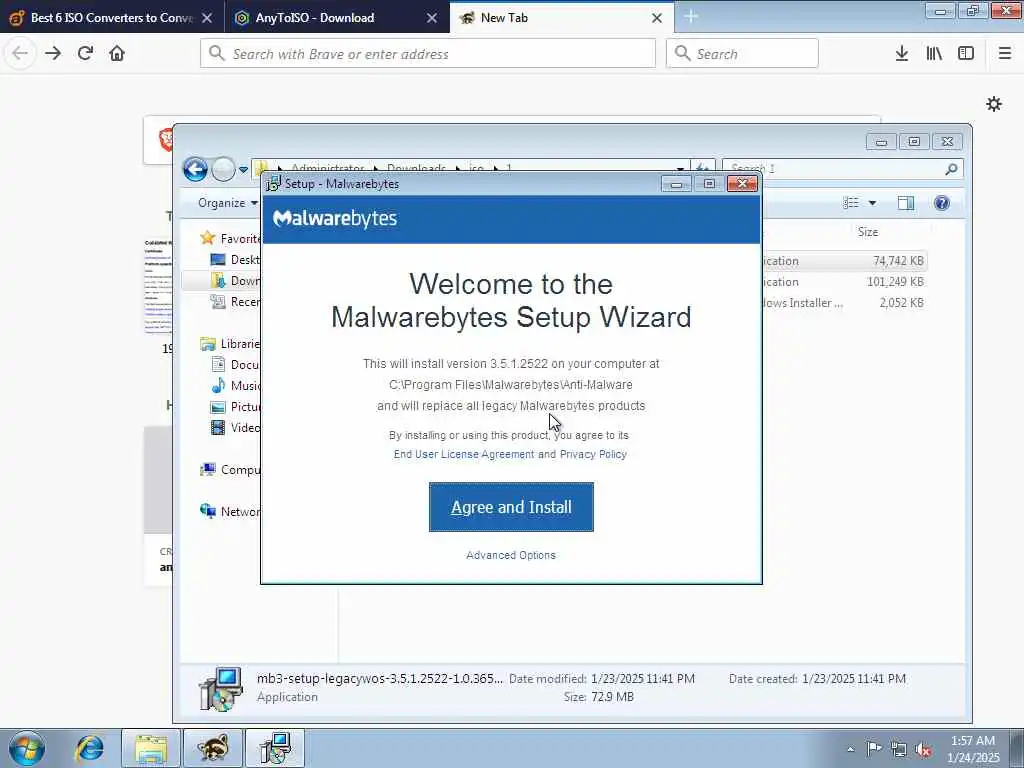Open Music library in sidebar
Screen dimensions: 1024x768
[x=235, y=385]
